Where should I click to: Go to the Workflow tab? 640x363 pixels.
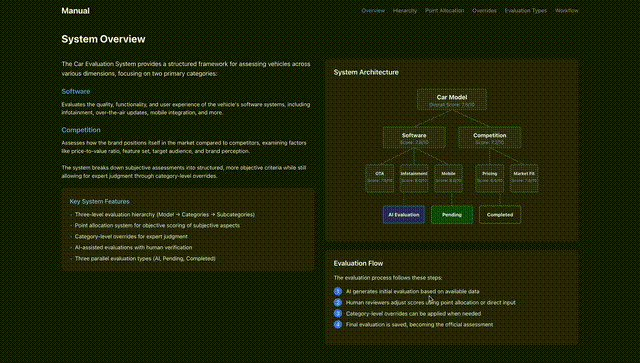click(x=567, y=11)
